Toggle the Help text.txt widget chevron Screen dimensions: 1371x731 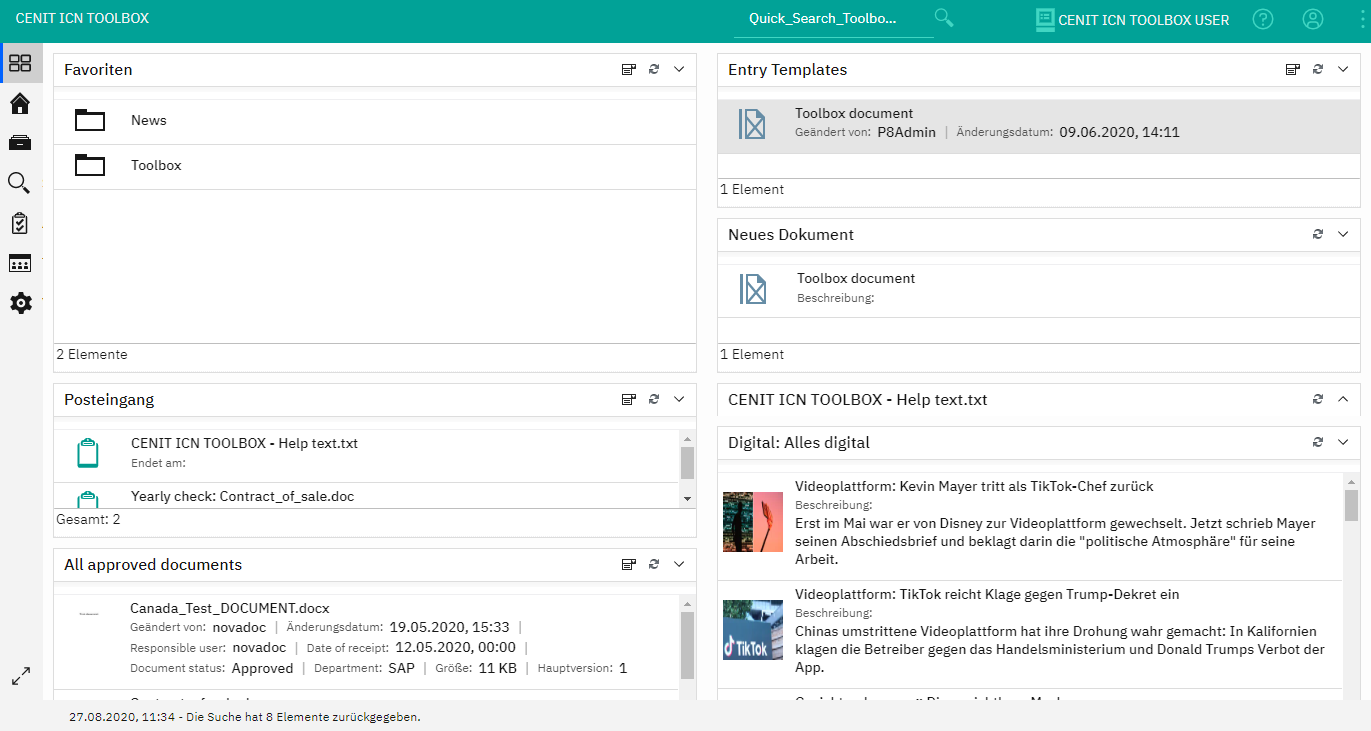[x=1343, y=399]
